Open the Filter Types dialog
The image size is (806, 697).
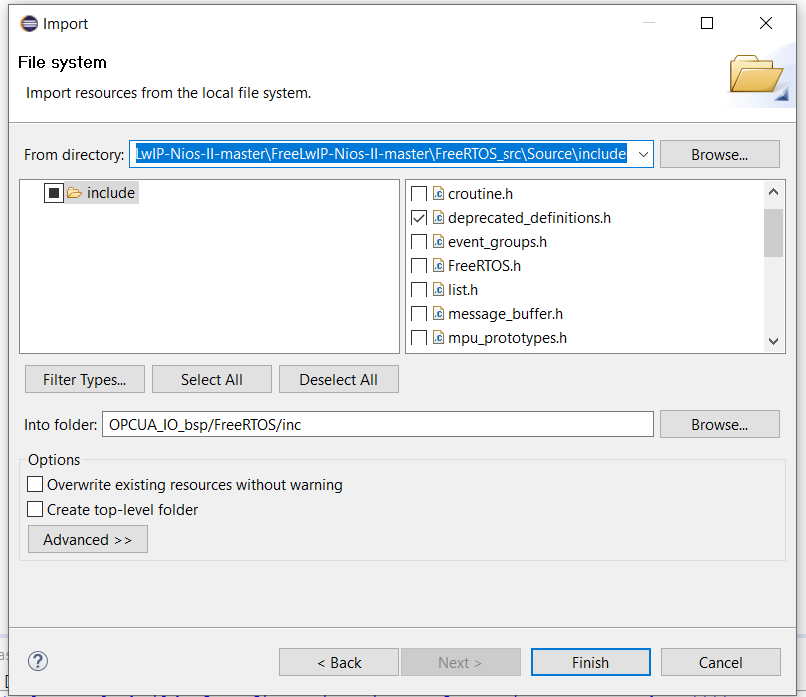click(x=84, y=380)
